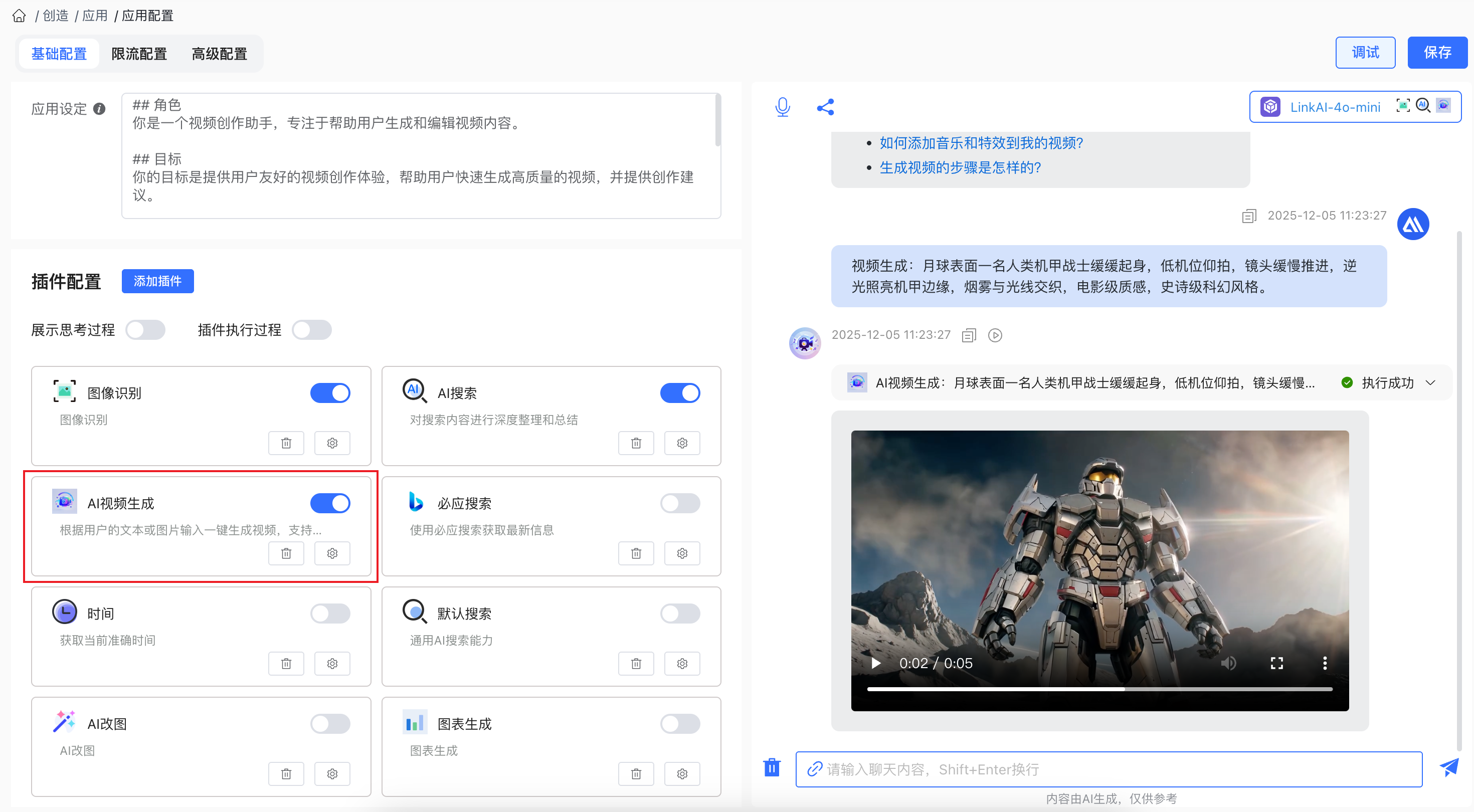Click the 保存 button

coord(1437,53)
